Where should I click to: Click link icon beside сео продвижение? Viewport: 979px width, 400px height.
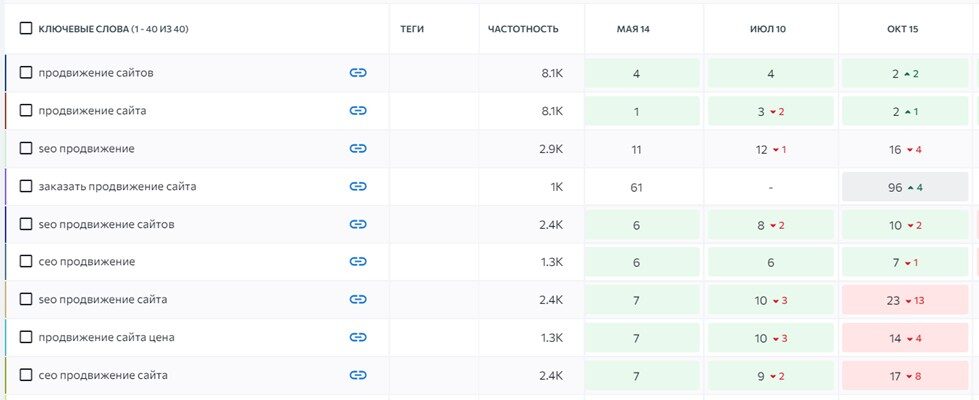[358, 262]
